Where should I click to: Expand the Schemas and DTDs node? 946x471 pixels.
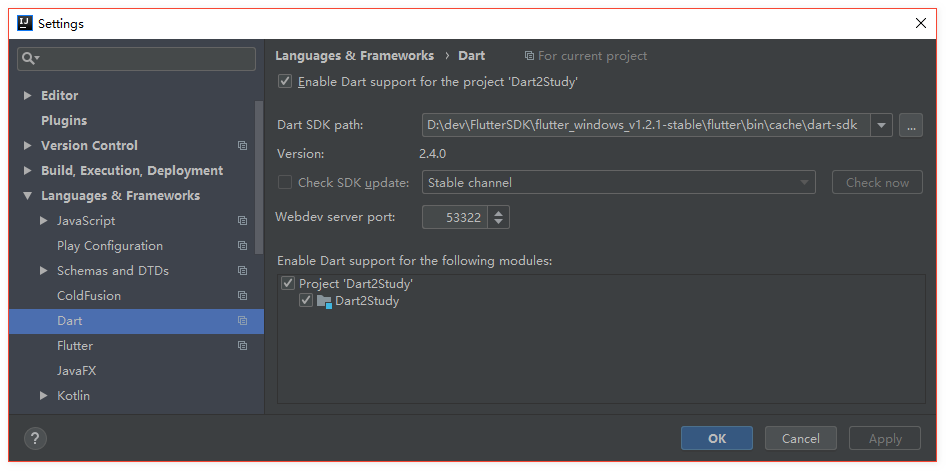(43, 271)
